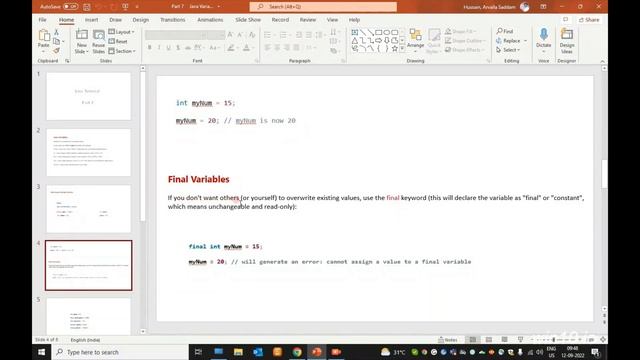Image resolution: width=640 pixels, height=360 pixels.
Task: Toggle Align Left paragraph button
Action: [x=267, y=48]
